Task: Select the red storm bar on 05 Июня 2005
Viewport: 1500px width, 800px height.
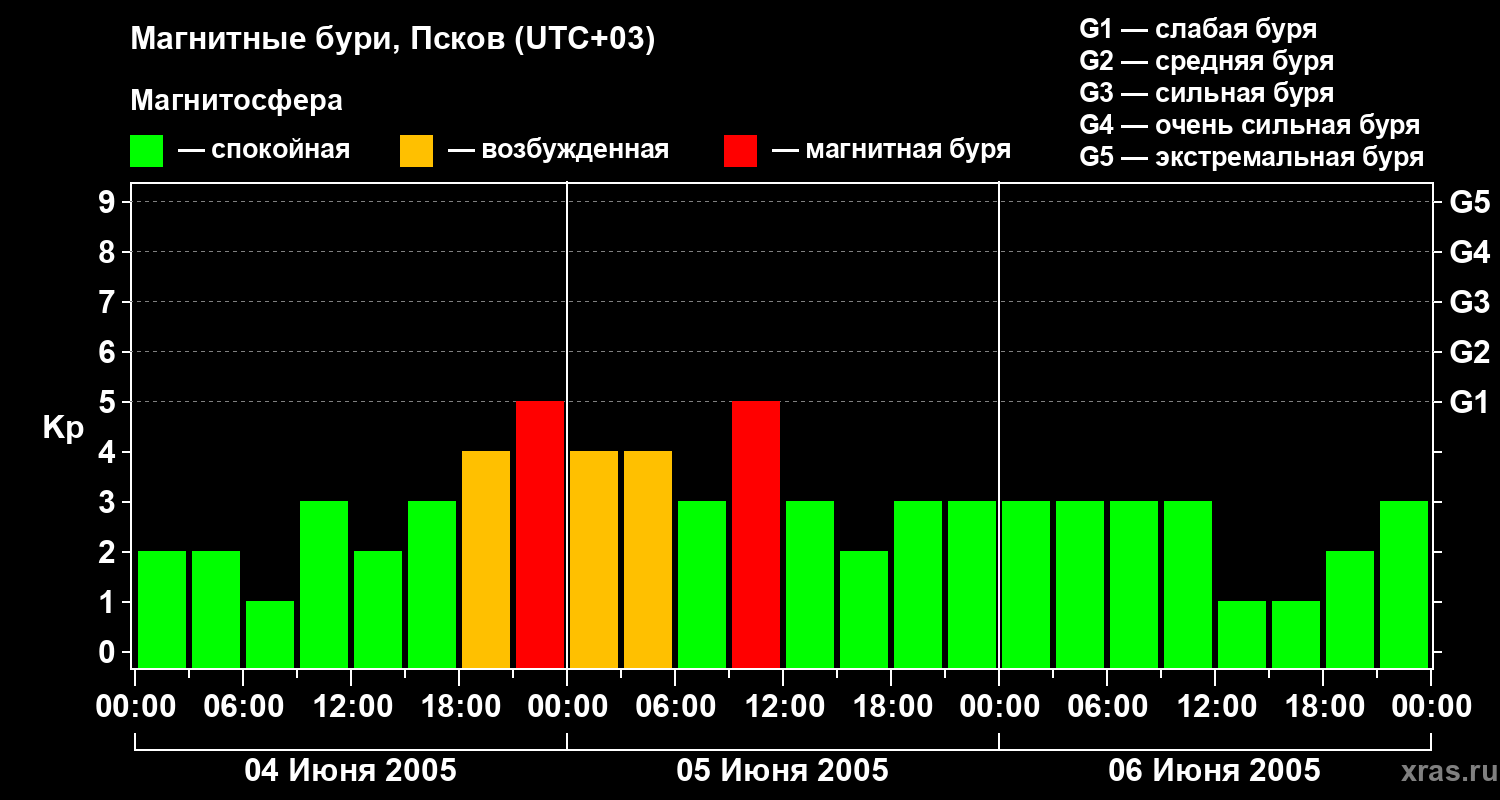Action: tap(756, 534)
